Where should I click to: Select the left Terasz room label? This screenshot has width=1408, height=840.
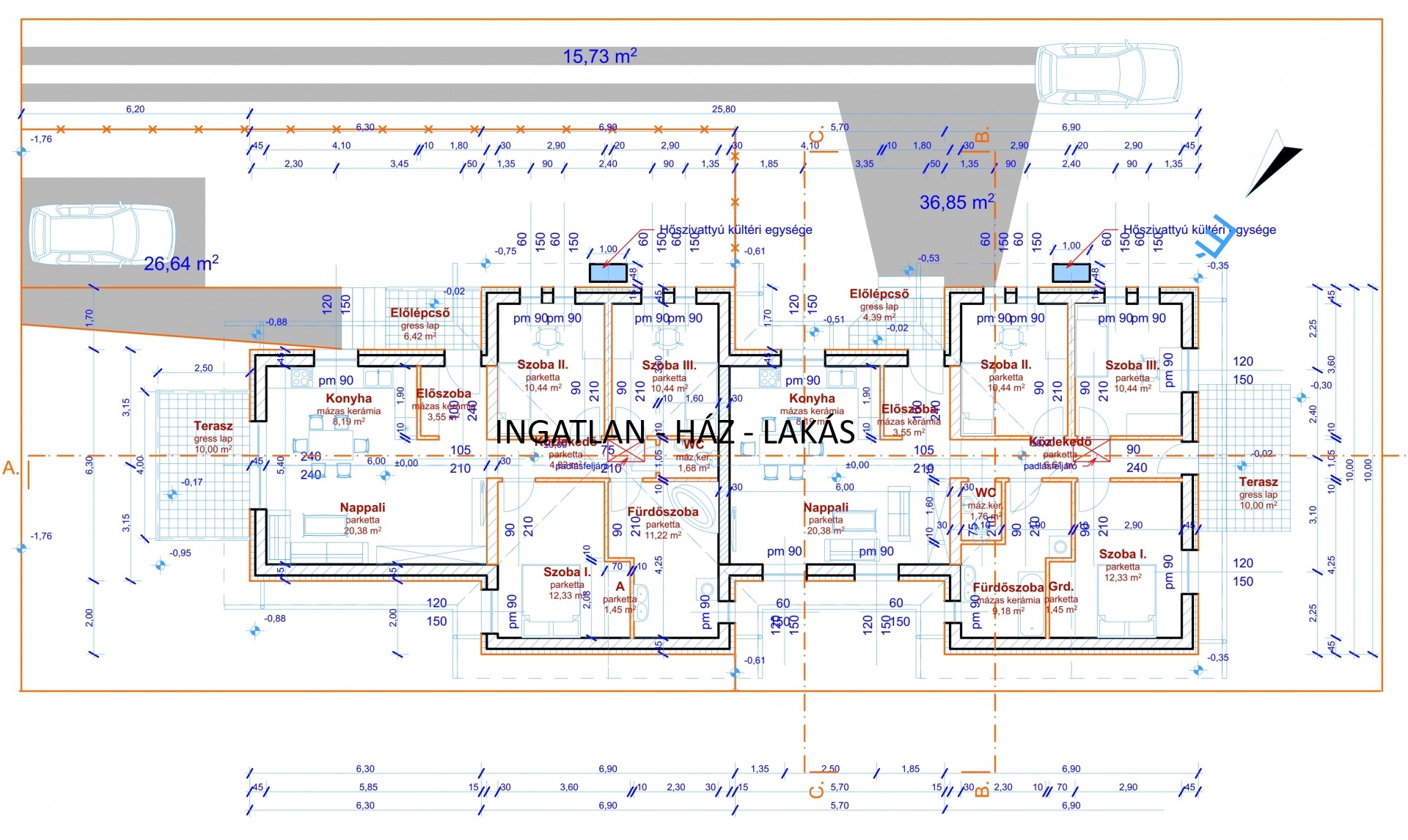tap(213, 426)
